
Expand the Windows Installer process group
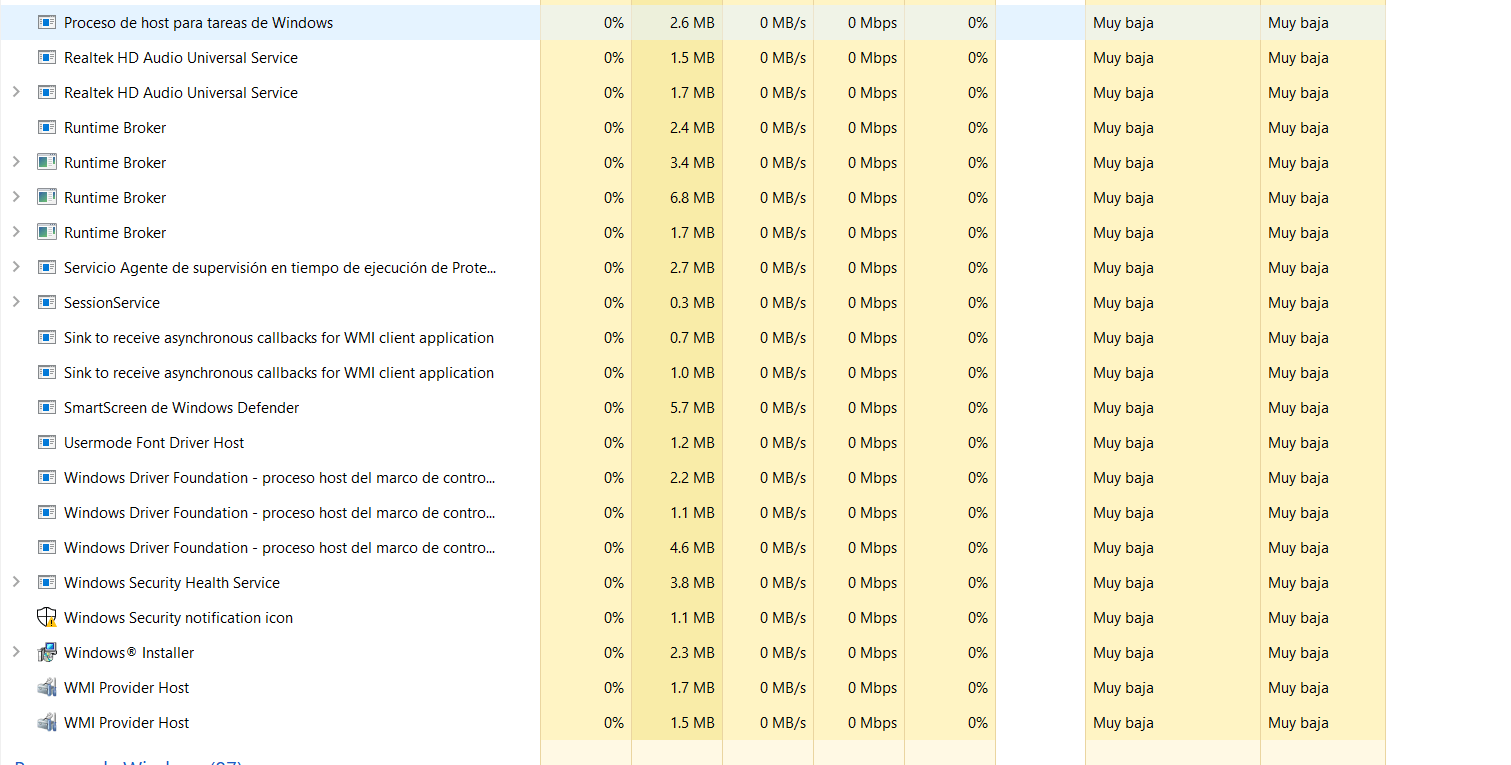(15, 652)
